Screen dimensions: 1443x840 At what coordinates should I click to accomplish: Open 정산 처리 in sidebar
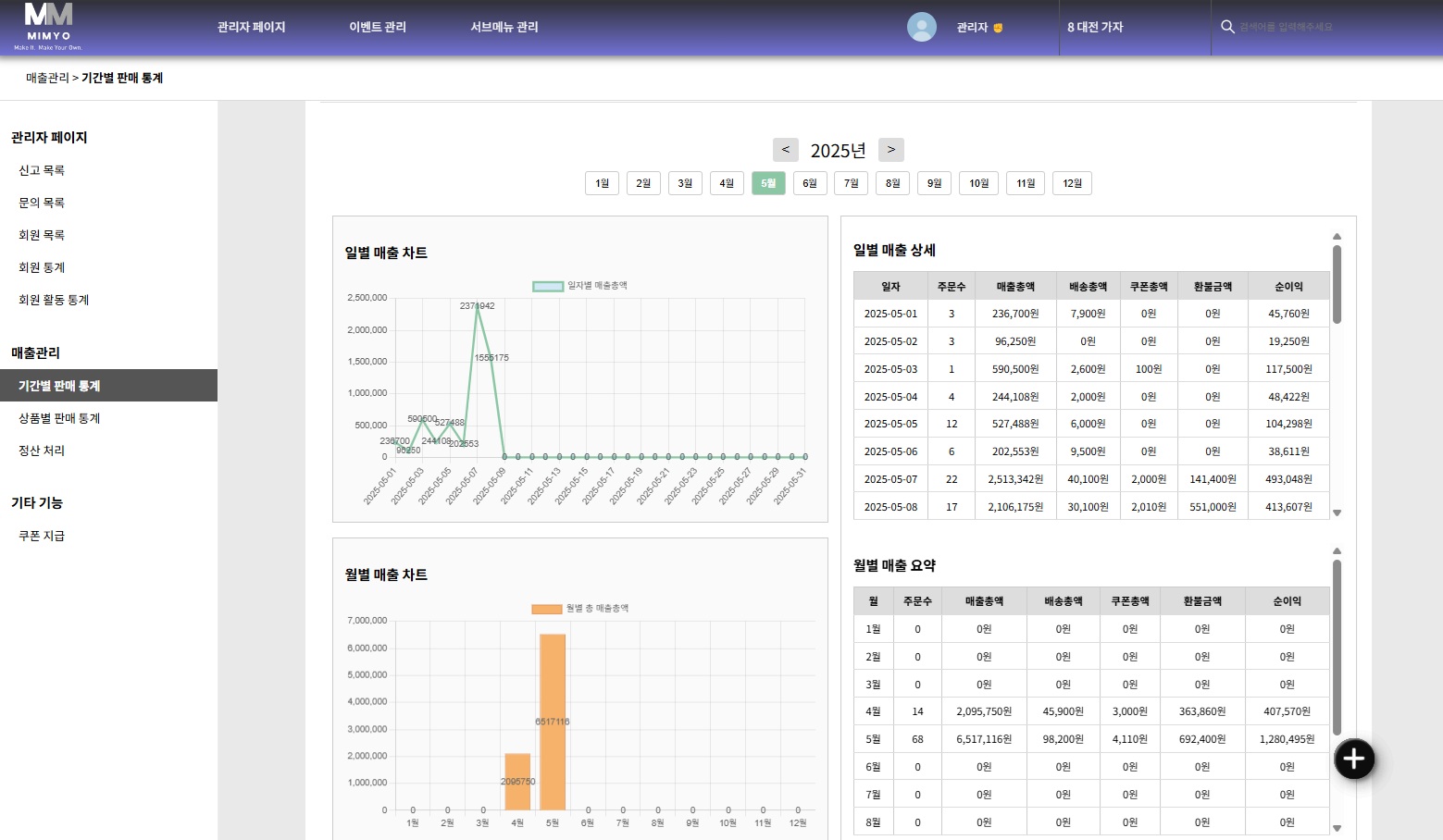click(42, 451)
